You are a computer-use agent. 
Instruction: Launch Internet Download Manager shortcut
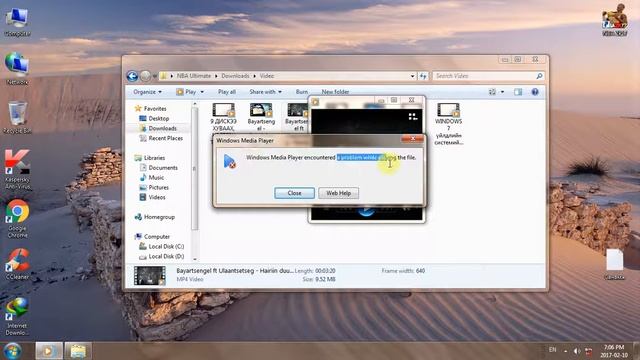point(17,316)
